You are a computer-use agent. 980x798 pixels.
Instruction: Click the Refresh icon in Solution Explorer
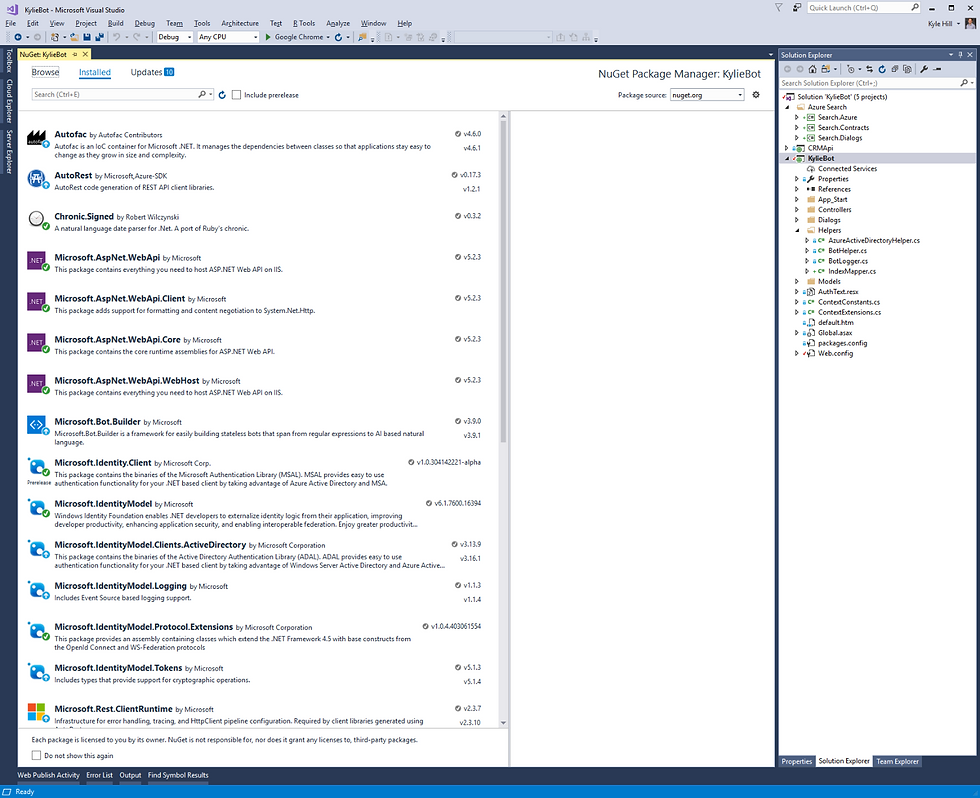(882, 69)
